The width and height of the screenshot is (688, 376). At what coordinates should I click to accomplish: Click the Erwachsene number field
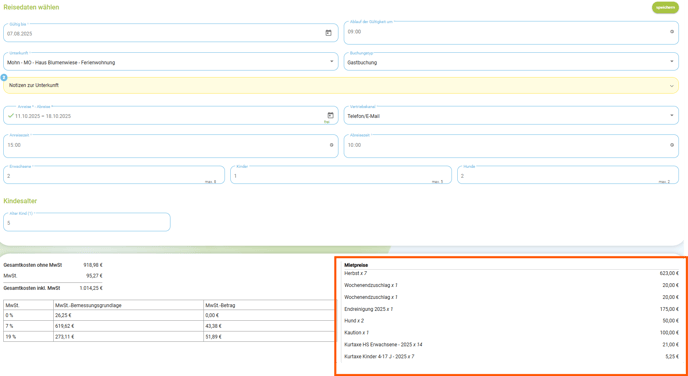pos(114,175)
